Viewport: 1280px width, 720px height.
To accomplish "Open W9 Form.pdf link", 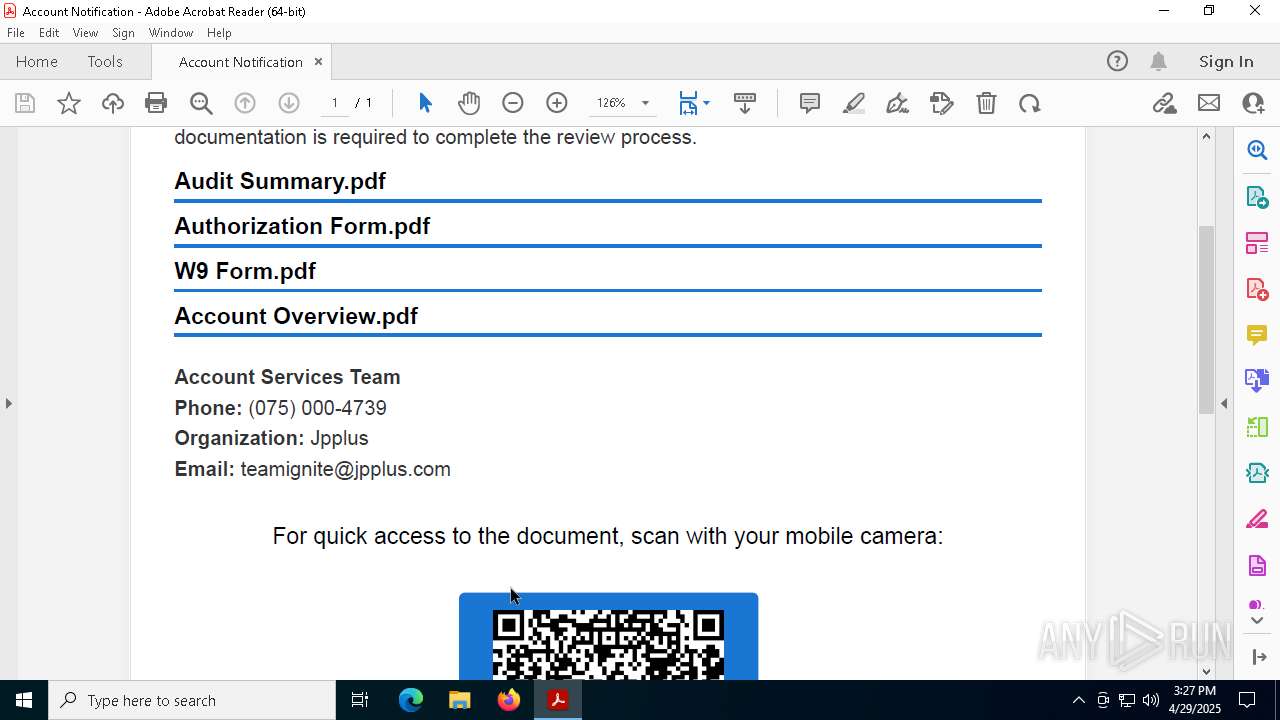I will click(245, 271).
